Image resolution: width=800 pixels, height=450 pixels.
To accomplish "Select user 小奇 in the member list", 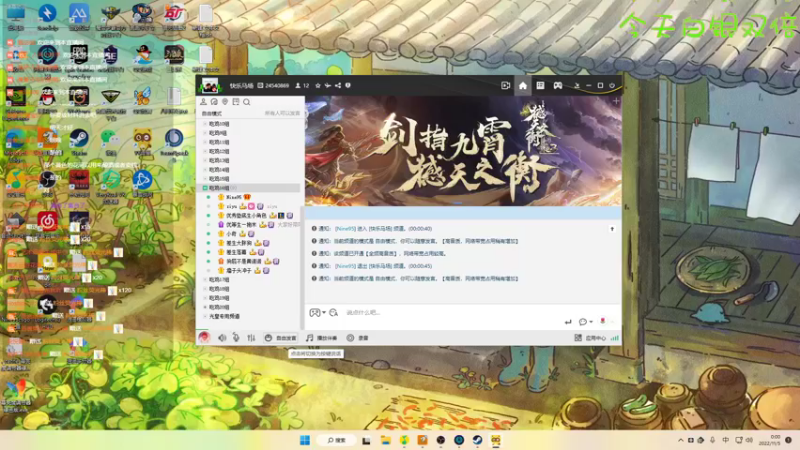I will (x=231, y=234).
